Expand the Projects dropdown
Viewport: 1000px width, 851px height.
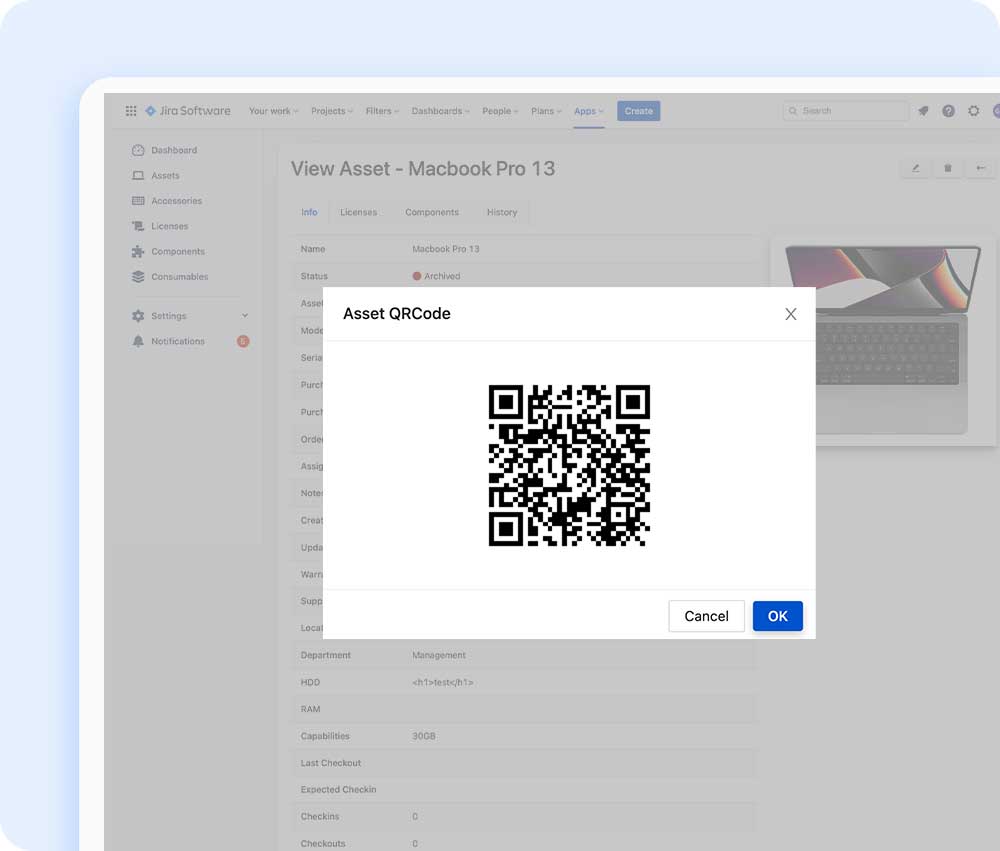(332, 111)
